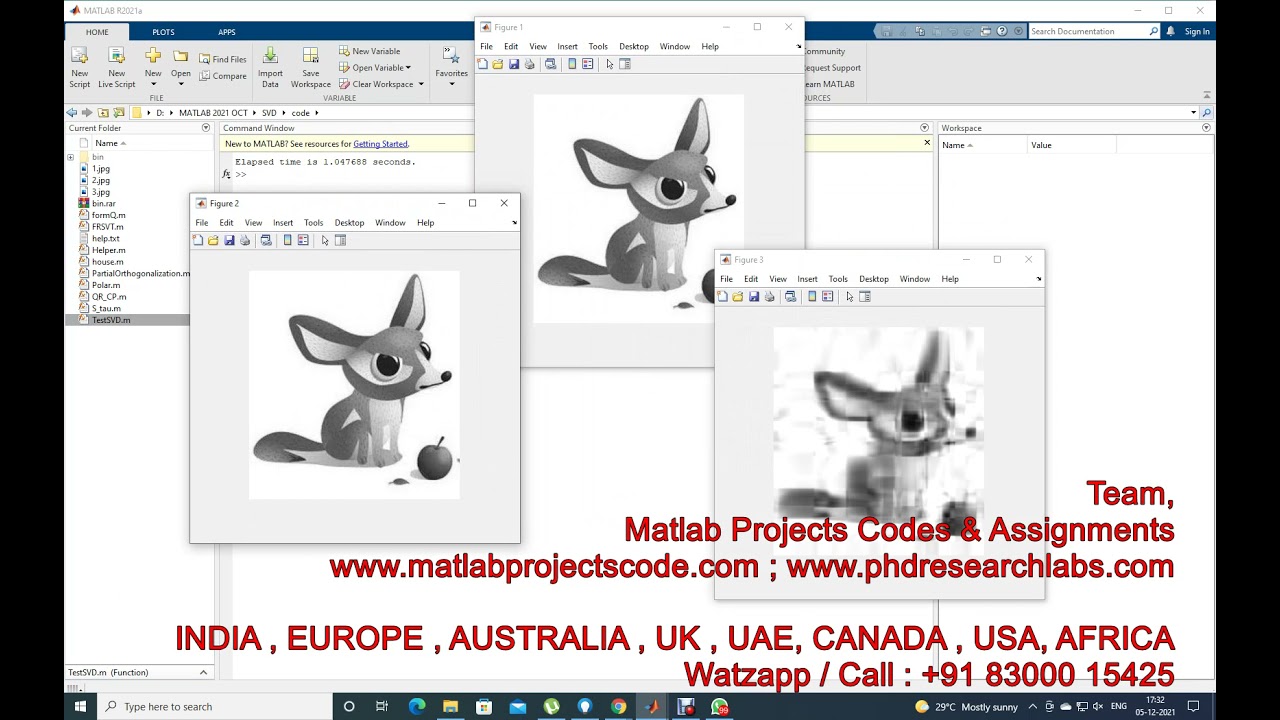The image size is (1280, 720).
Task: Open Tools menu in Figure 2
Action: pos(314,223)
